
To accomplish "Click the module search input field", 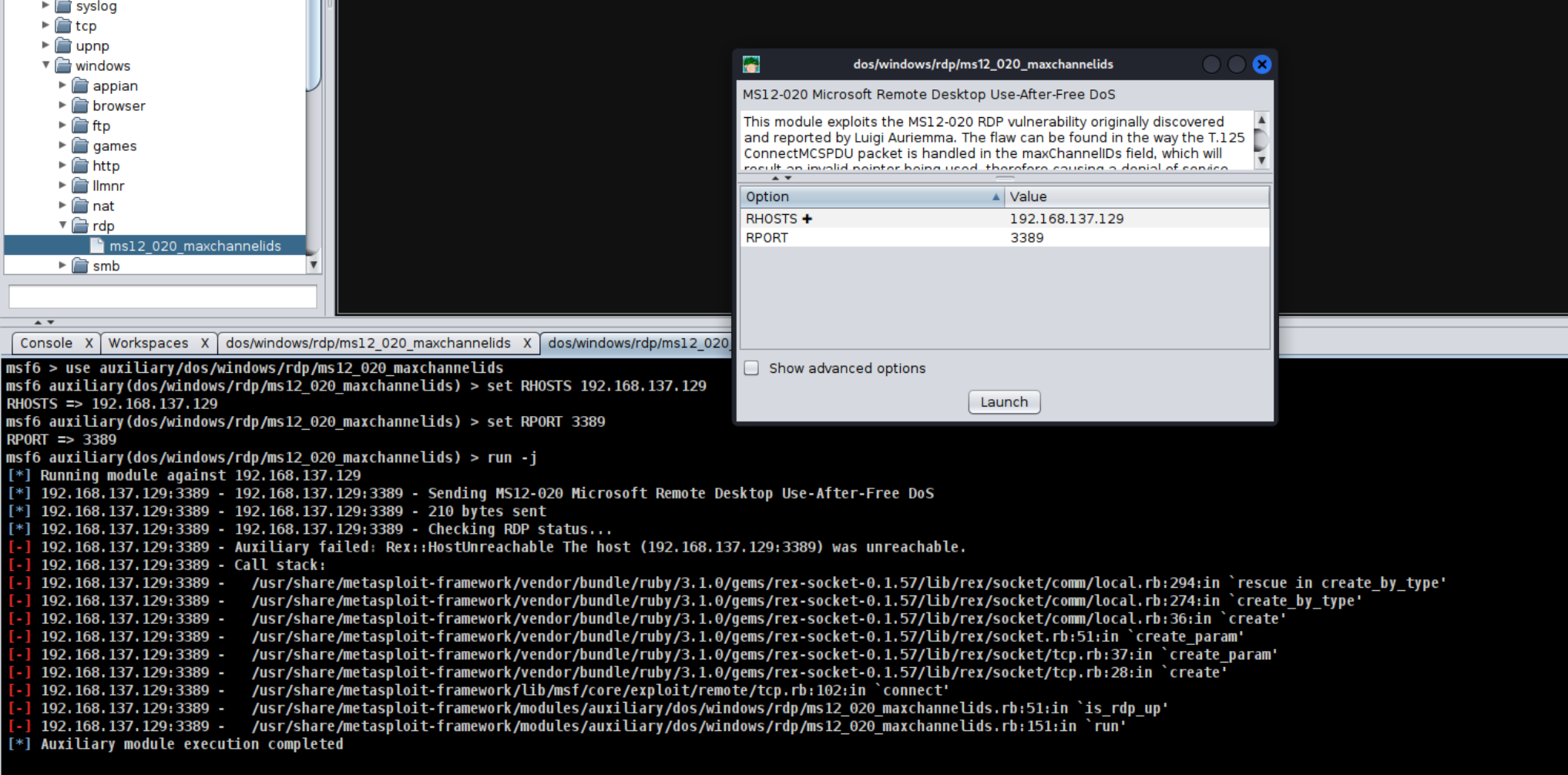I will 163,297.
